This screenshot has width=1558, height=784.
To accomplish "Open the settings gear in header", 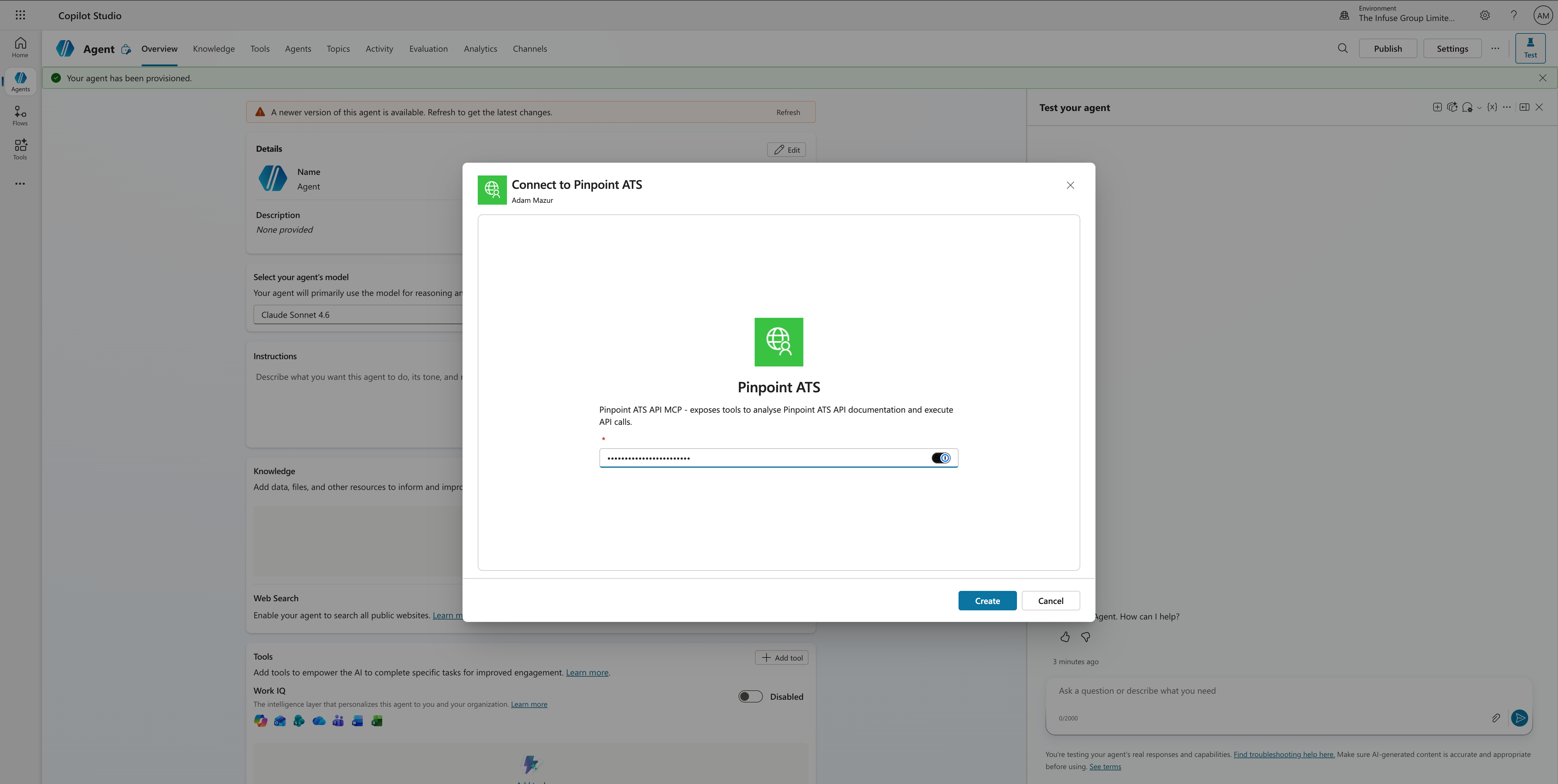I will [x=1484, y=15].
